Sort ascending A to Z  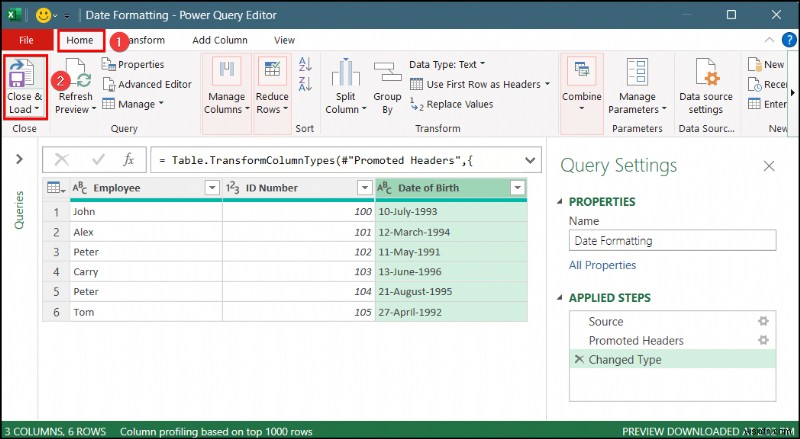tap(305, 64)
